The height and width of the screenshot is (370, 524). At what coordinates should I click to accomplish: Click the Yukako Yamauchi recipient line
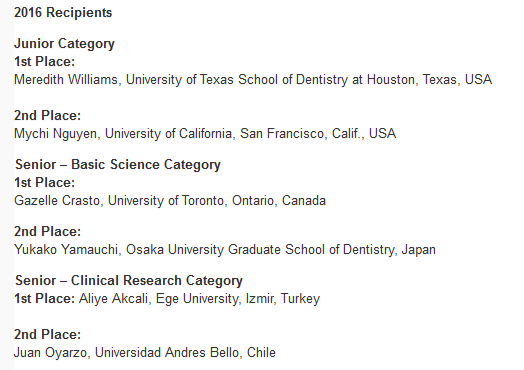[x=225, y=250]
